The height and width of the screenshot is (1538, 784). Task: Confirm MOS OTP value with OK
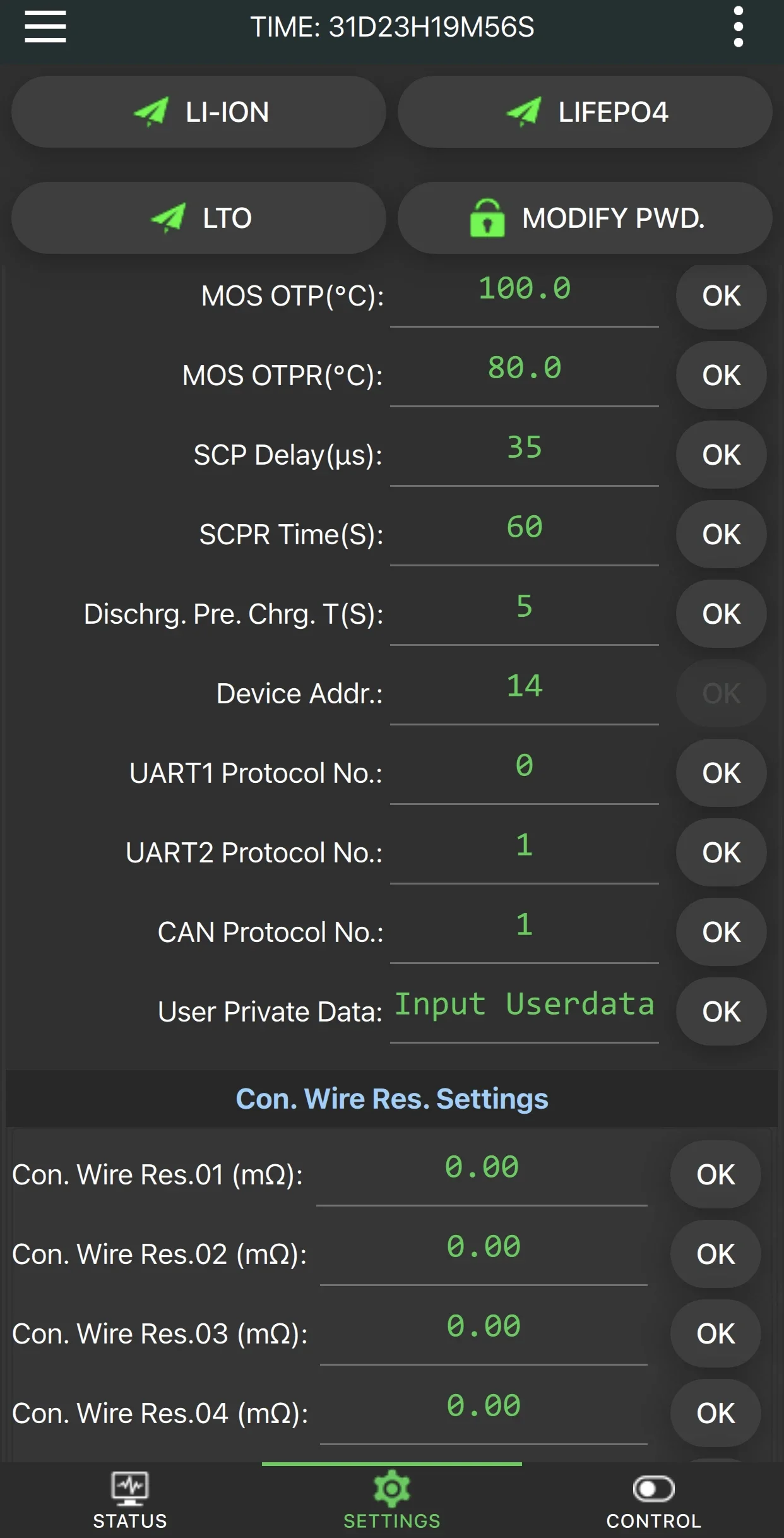[x=721, y=296]
